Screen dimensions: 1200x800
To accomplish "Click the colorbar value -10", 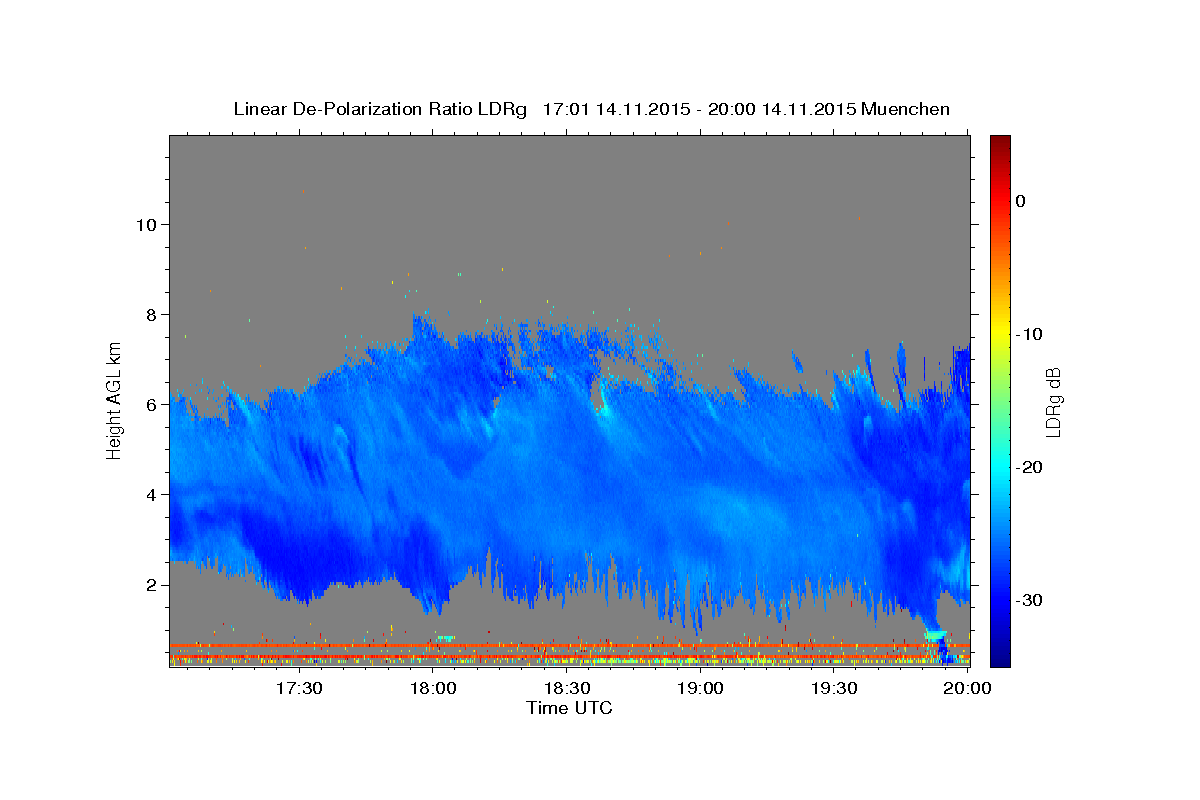I will (x=1029, y=334).
